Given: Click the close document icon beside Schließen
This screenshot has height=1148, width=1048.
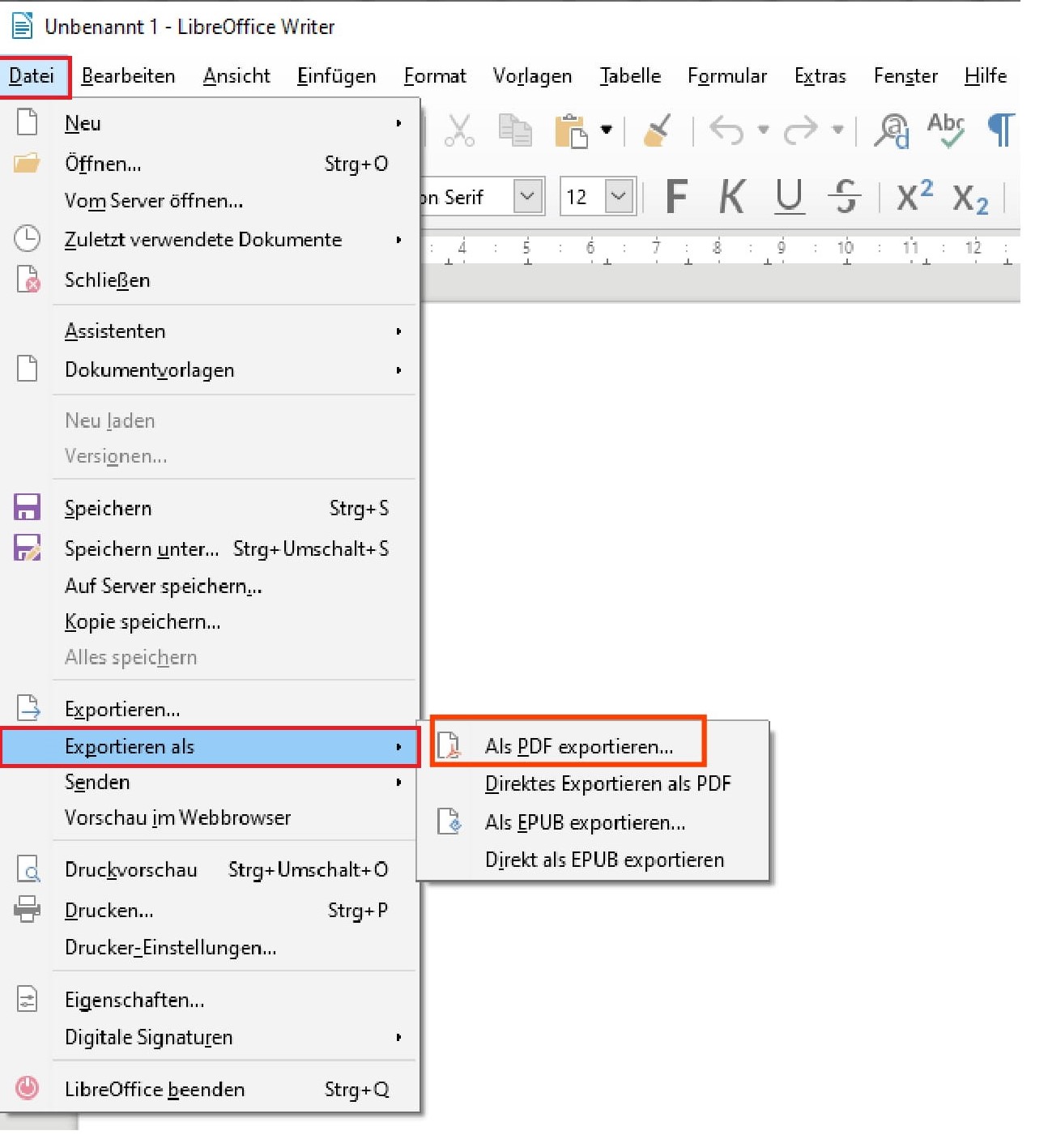Looking at the screenshot, I should click(x=28, y=280).
